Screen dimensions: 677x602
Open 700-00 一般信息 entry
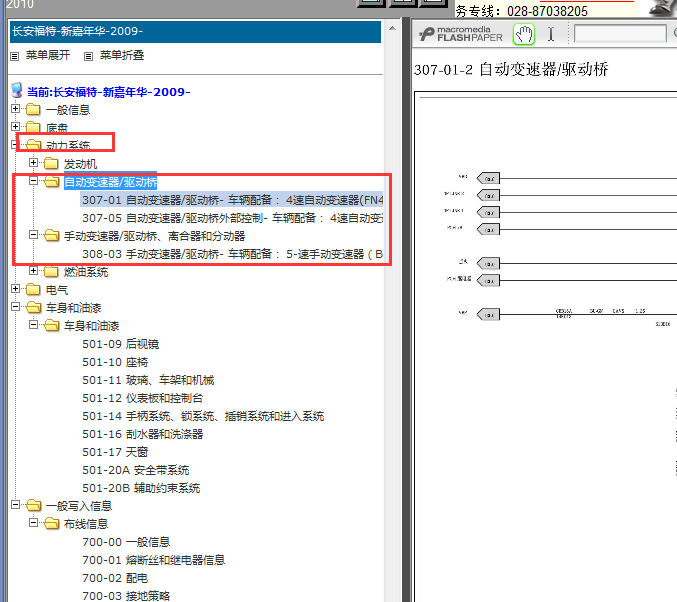[x=126, y=542]
